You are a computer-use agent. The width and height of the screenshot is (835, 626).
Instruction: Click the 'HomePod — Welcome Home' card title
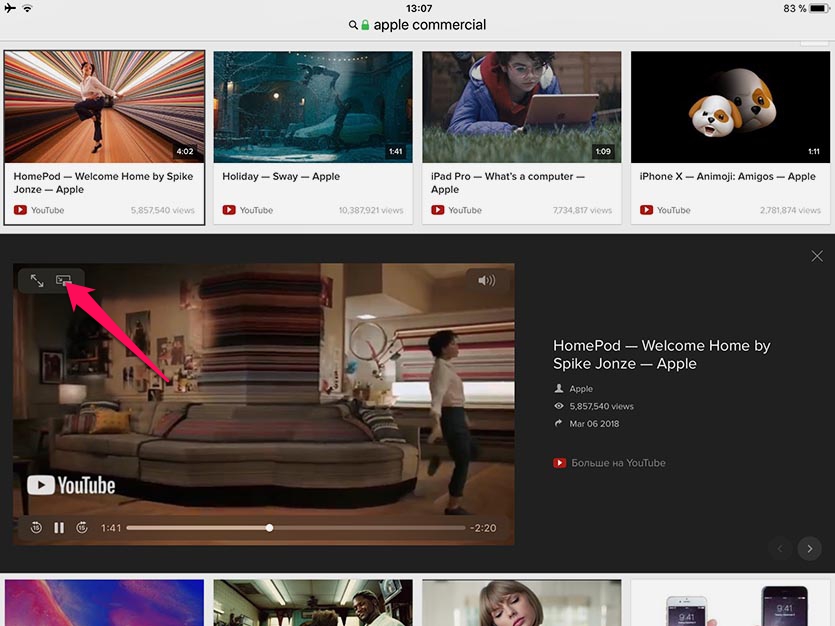tap(103, 183)
